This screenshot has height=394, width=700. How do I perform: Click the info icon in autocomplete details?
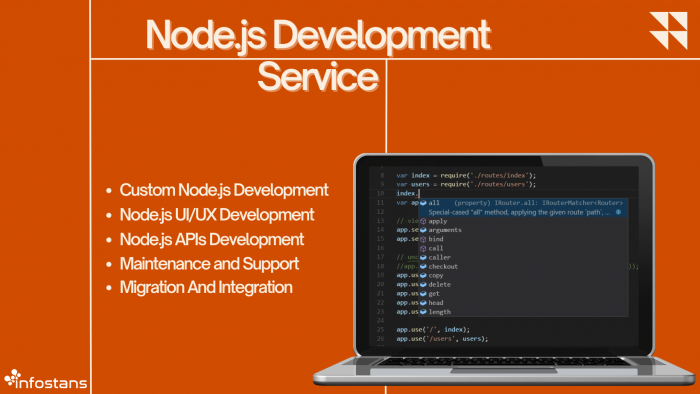[x=618, y=212]
